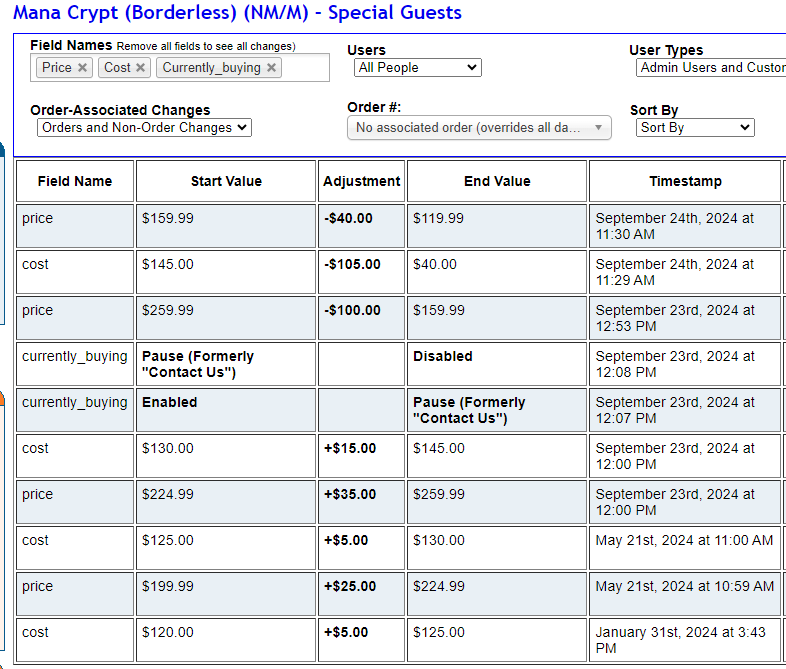Click the Price tag label in Field Names
786x669 pixels.
pos(57,68)
